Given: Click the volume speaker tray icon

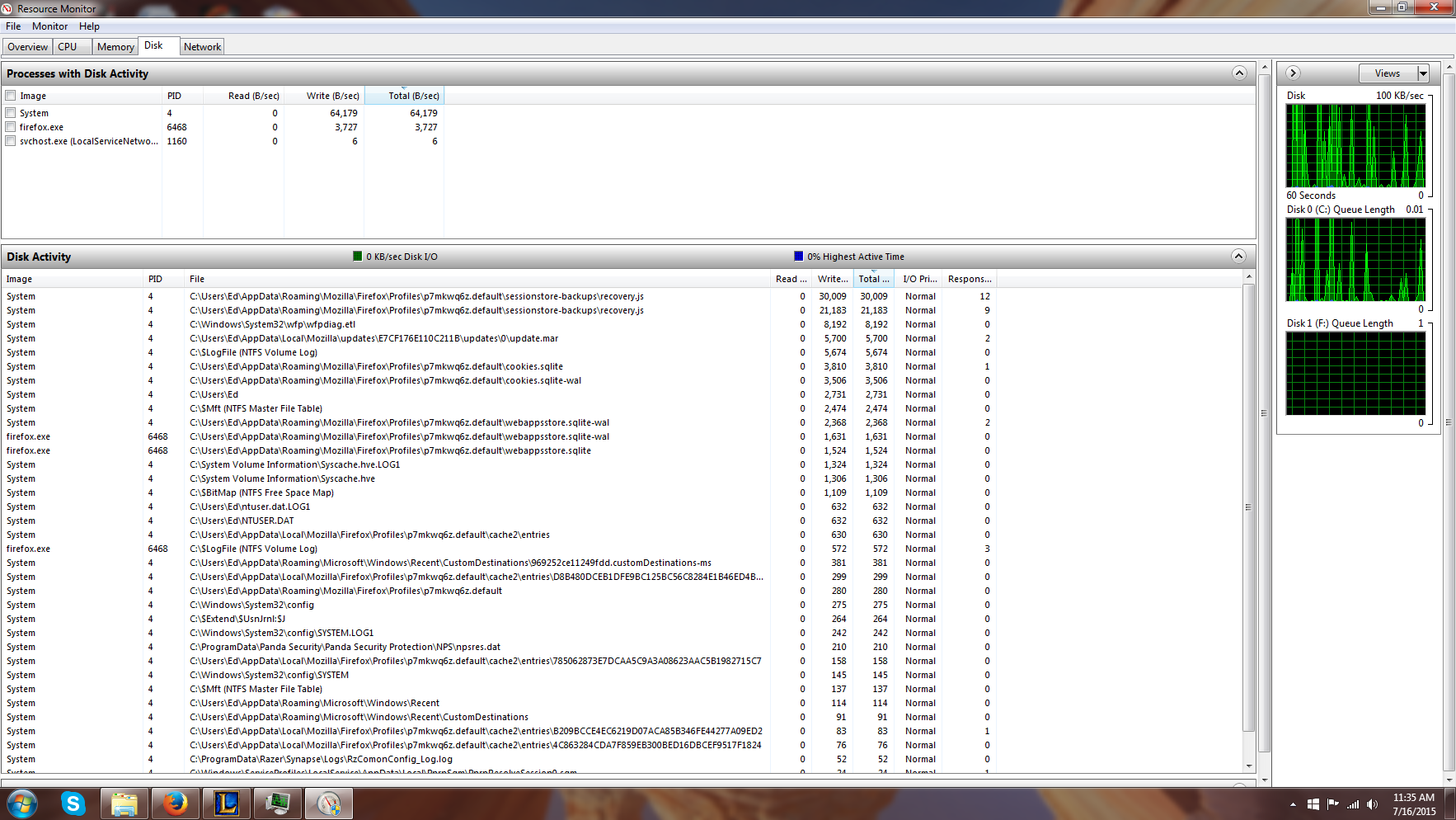Looking at the screenshot, I should coord(1372,804).
